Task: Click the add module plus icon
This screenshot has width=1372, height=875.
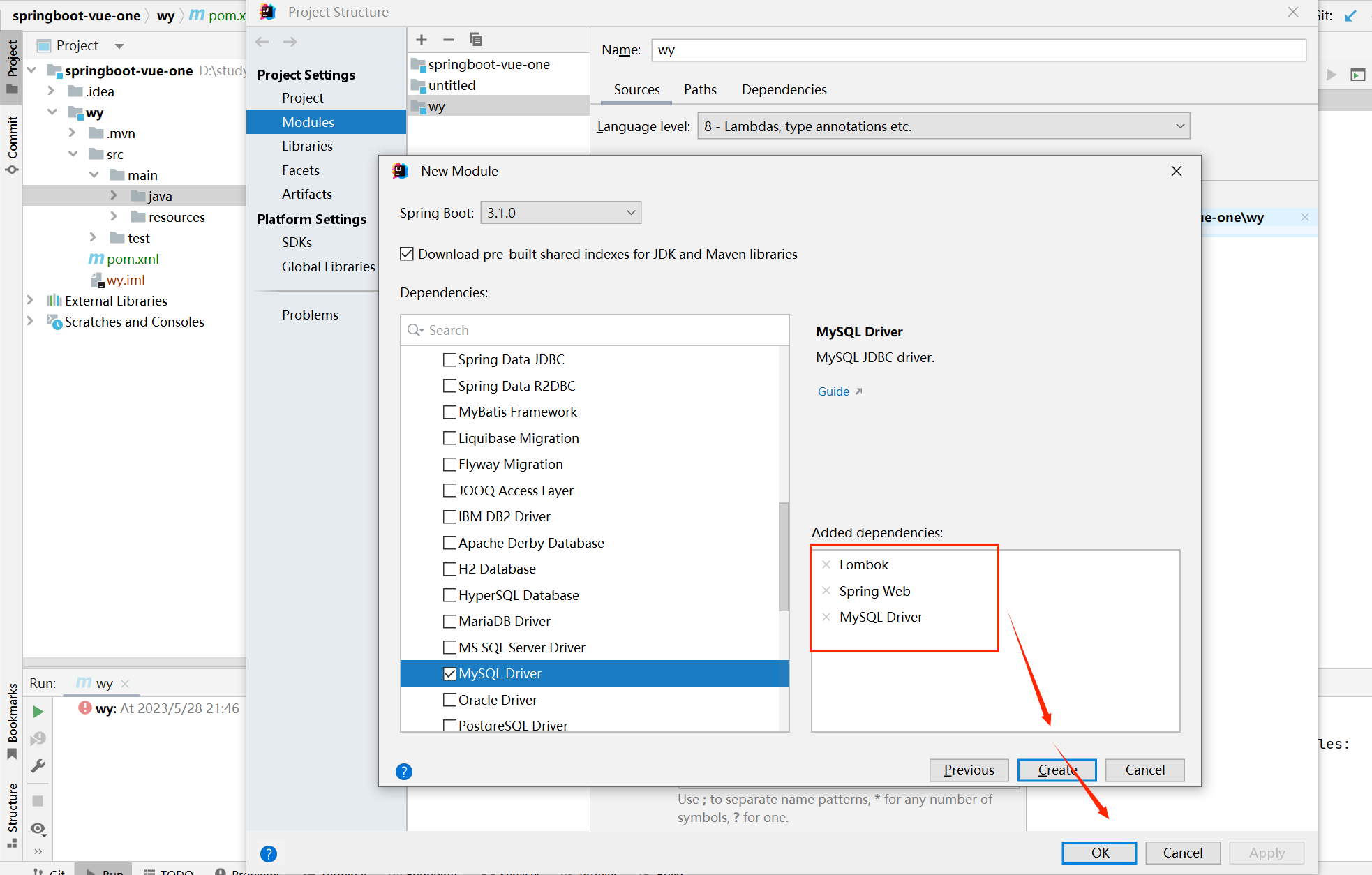Action: tap(422, 40)
